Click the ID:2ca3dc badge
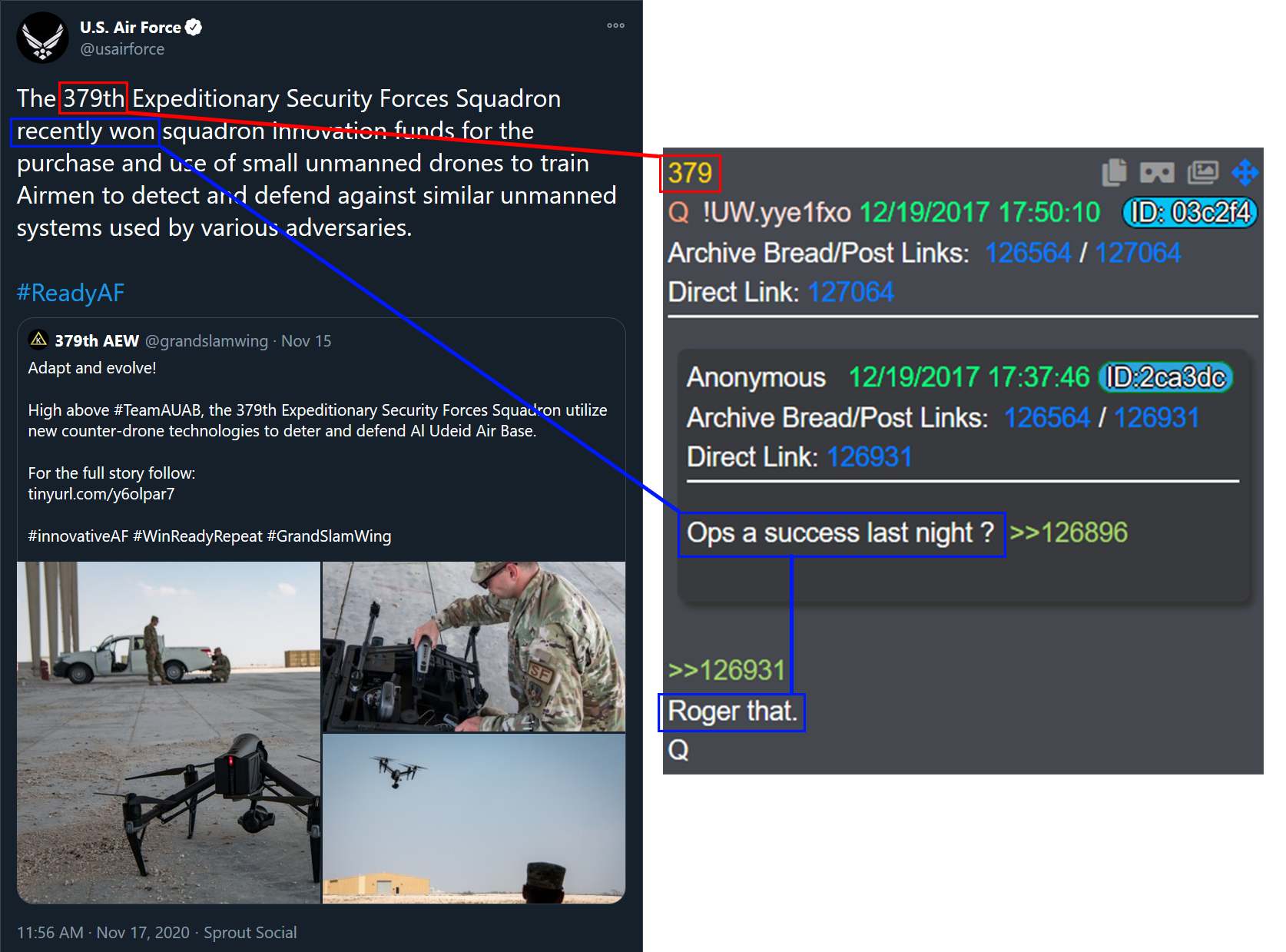 [x=1165, y=377]
